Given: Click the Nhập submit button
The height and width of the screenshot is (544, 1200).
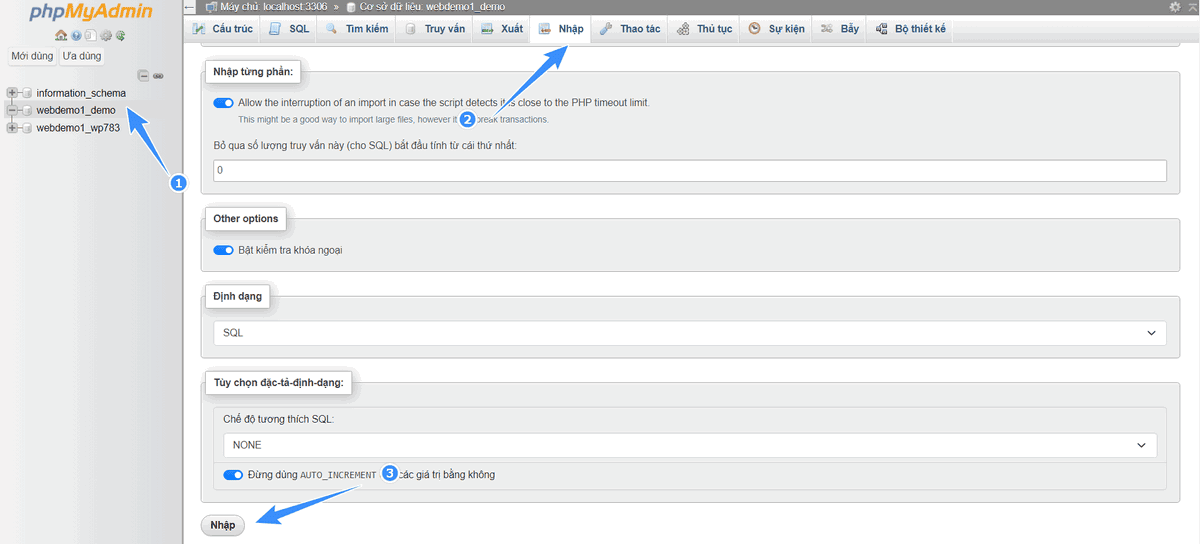Looking at the screenshot, I should click(x=223, y=525).
